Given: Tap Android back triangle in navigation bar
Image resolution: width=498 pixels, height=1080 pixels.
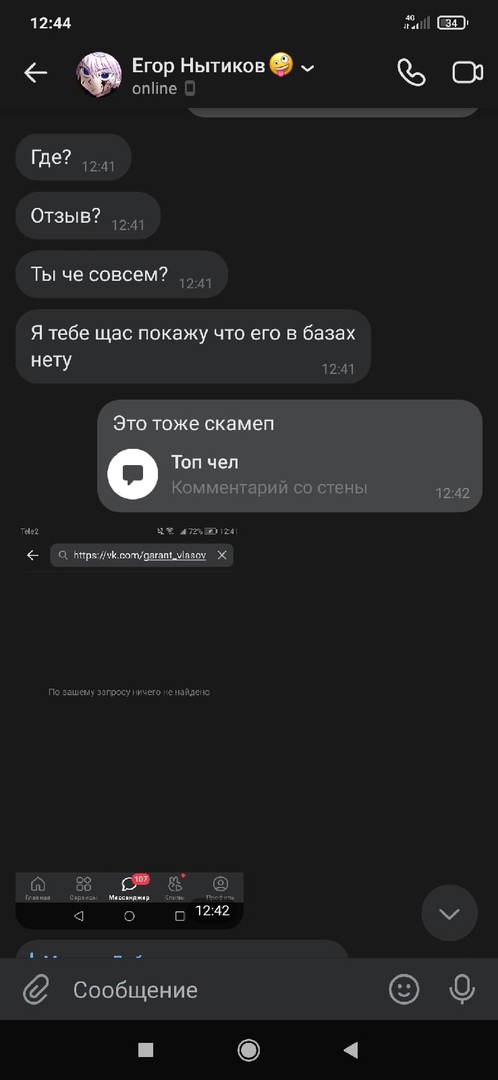Looking at the screenshot, I should pyautogui.click(x=351, y=1050).
